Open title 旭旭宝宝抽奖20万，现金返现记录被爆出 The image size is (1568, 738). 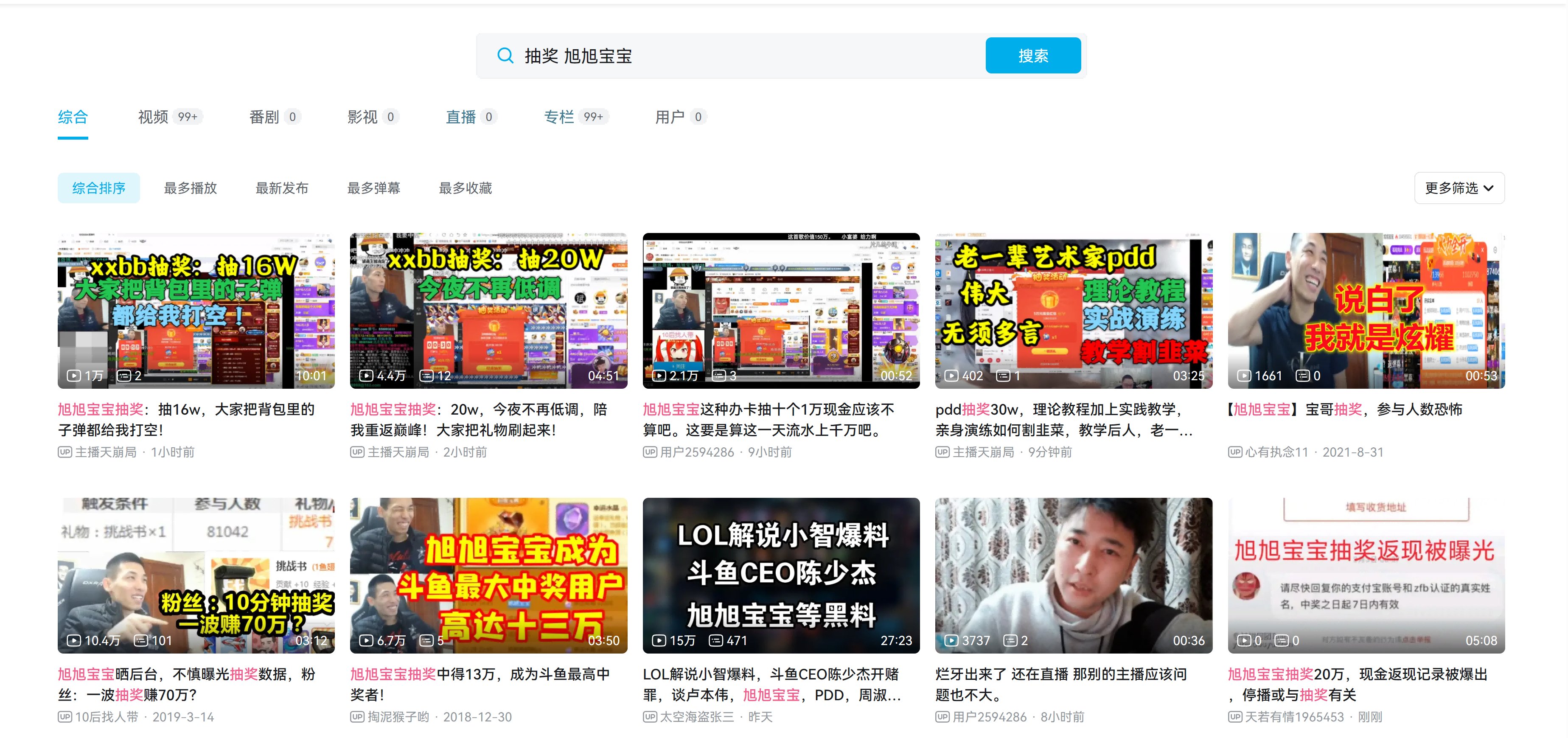(x=1358, y=685)
